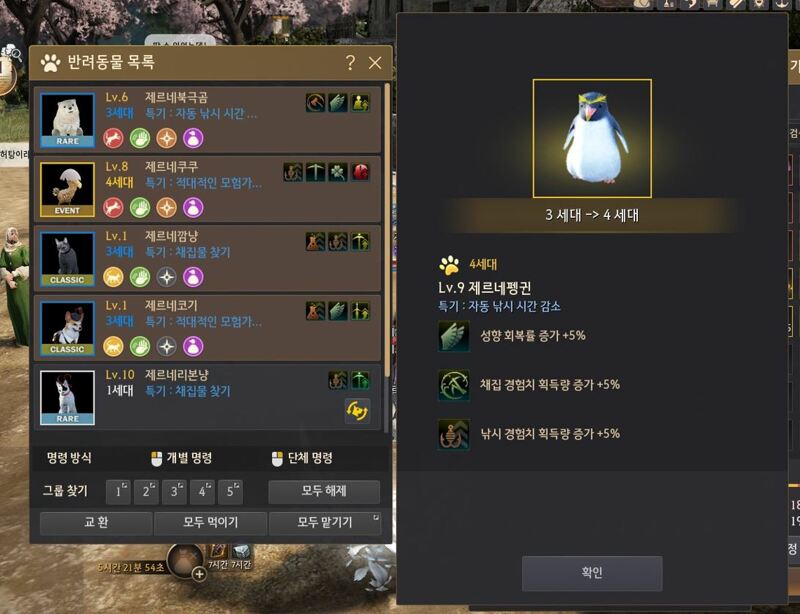This screenshot has height=614, width=800.
Task: Open the 모두 맡기기 button
Action: tap(324, 523)
